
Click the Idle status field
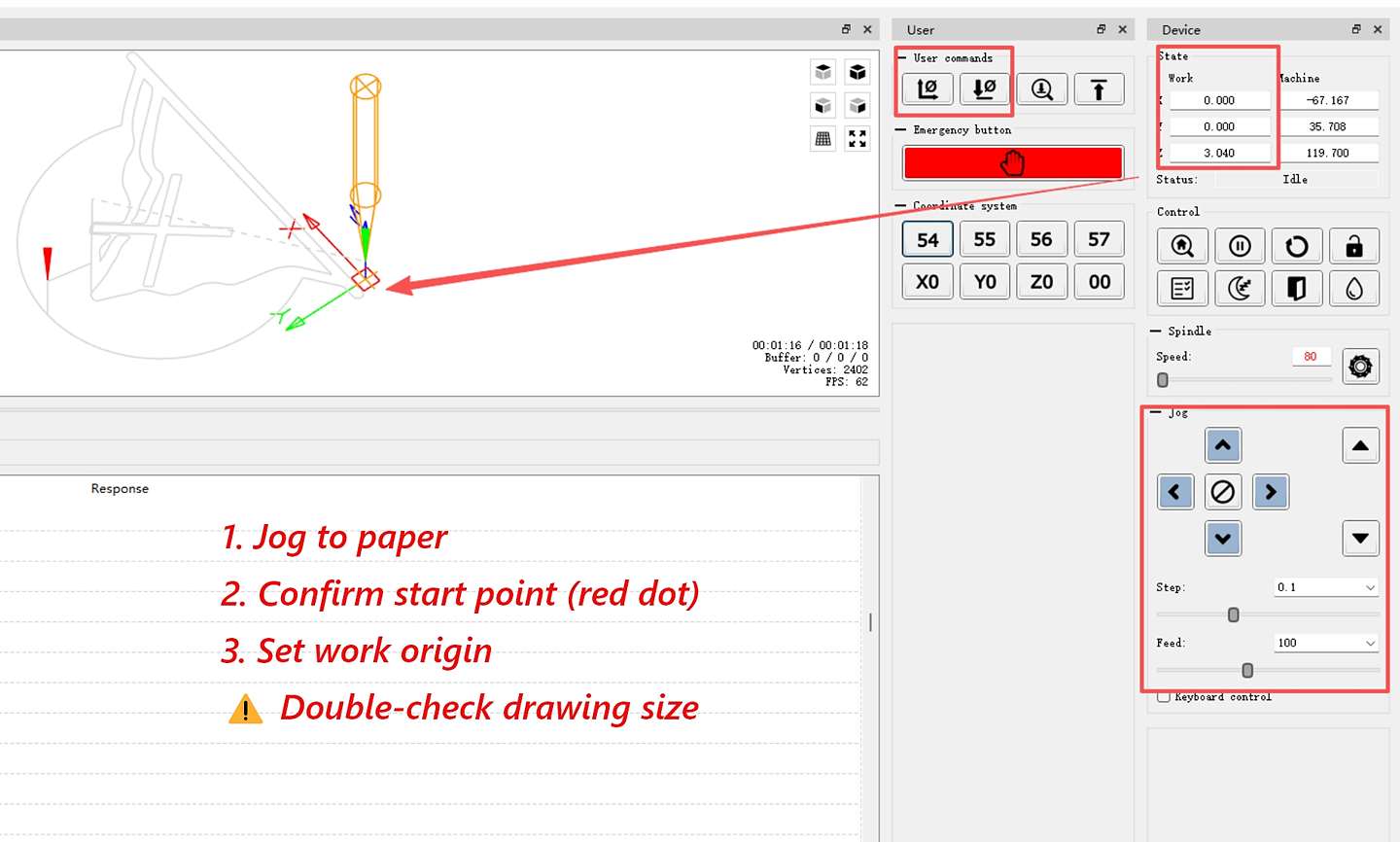[1296, 180]
